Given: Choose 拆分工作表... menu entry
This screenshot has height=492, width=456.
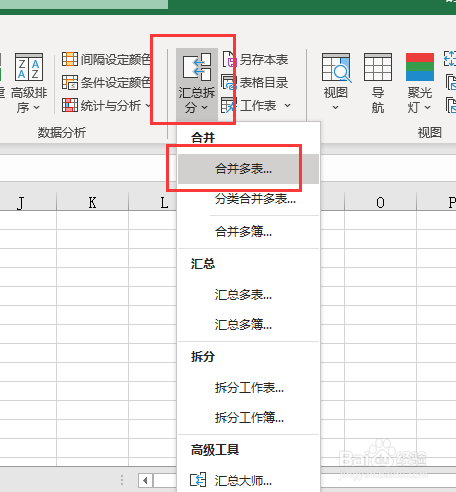Looking at the screenshot, I should [x=248, y=388].
